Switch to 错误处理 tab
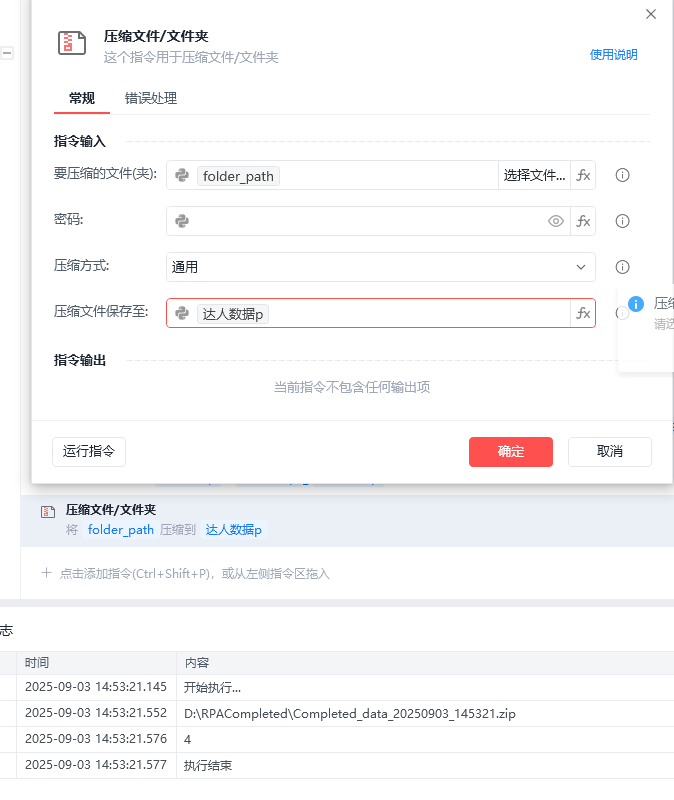The image size is (674, 800). coord(151,98)
